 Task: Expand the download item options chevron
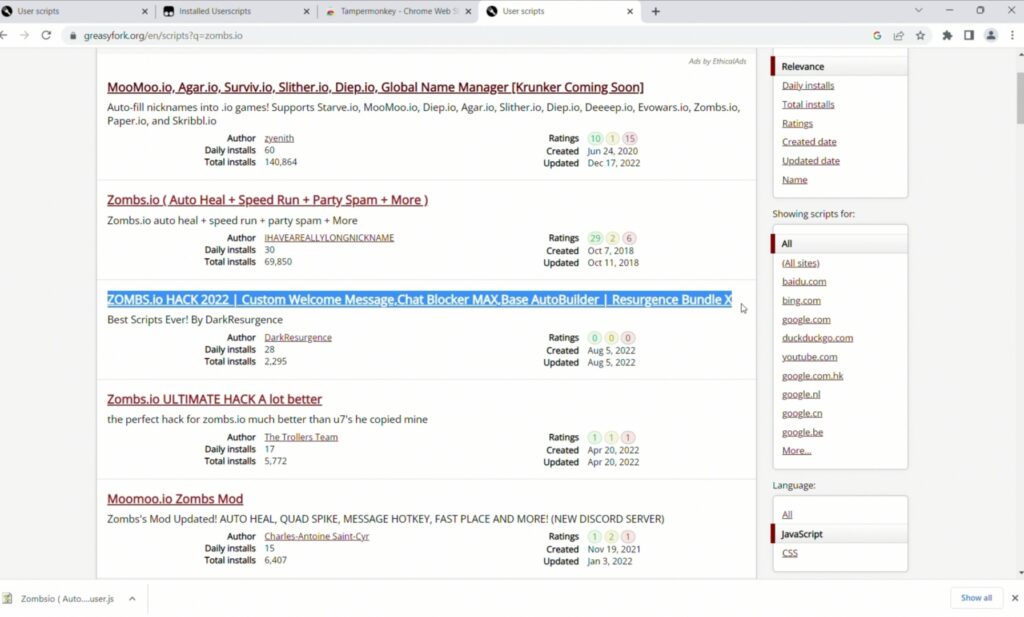point(132,599)
